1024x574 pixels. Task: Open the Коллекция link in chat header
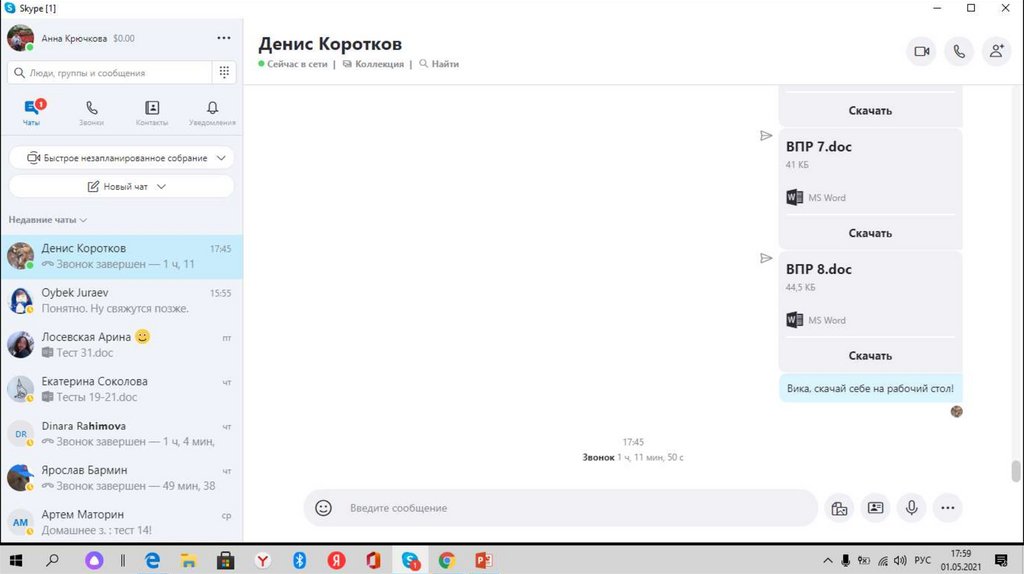click(378, 64)
